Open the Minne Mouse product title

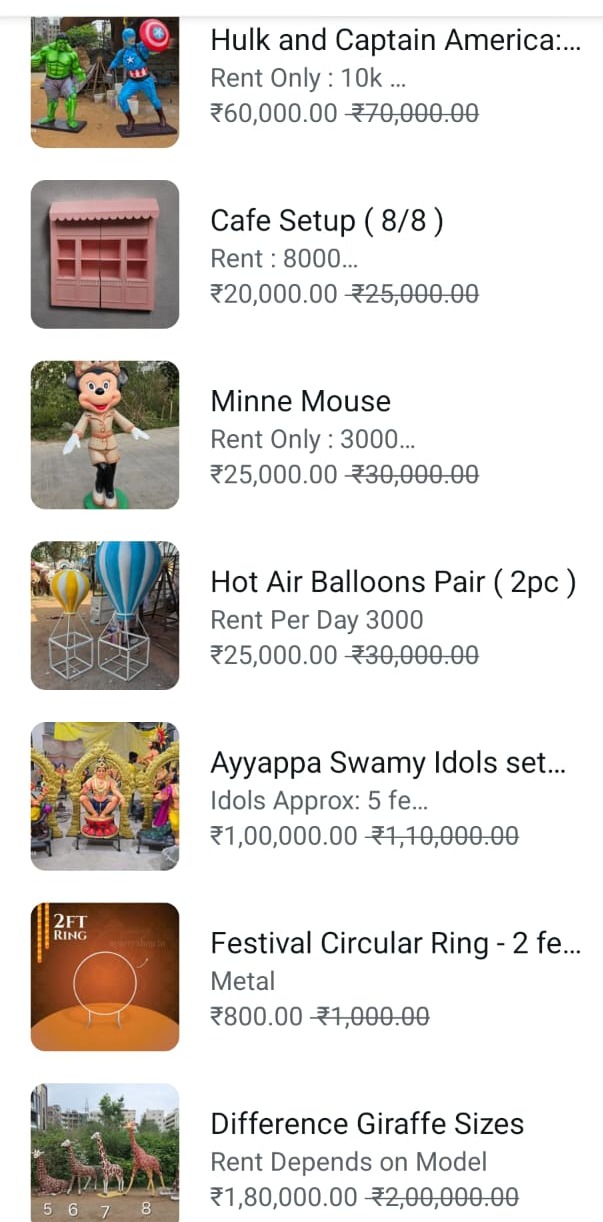point(300,402)
